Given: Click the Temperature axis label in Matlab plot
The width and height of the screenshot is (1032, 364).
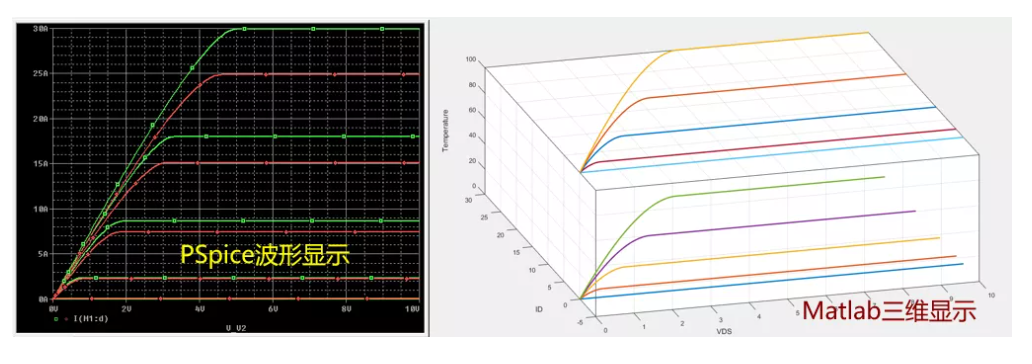Looking at the screenshot, I should point(445,130).
